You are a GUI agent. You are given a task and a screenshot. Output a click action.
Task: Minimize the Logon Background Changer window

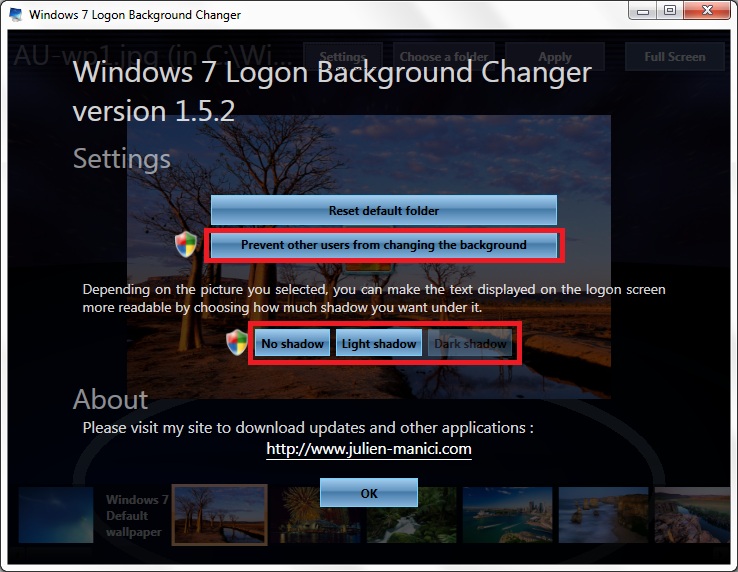(643, 10)
